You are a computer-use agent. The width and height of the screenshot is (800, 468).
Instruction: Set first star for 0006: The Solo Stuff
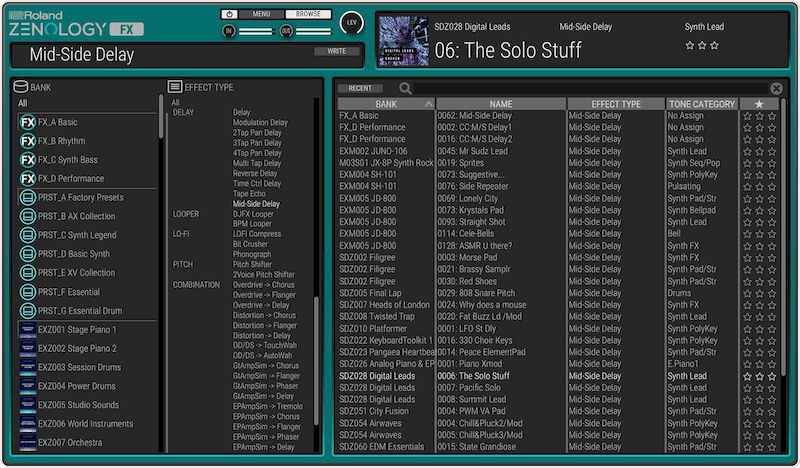click(x=747, y=377)
